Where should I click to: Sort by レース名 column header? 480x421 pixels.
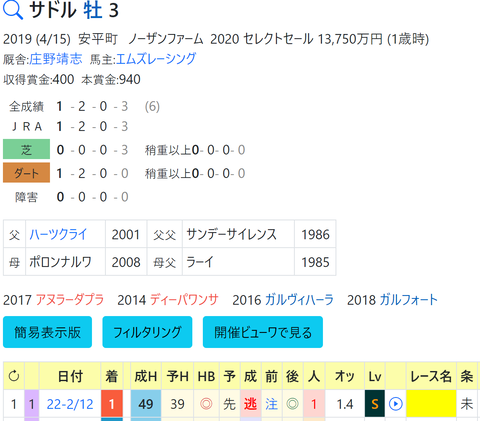431,376
